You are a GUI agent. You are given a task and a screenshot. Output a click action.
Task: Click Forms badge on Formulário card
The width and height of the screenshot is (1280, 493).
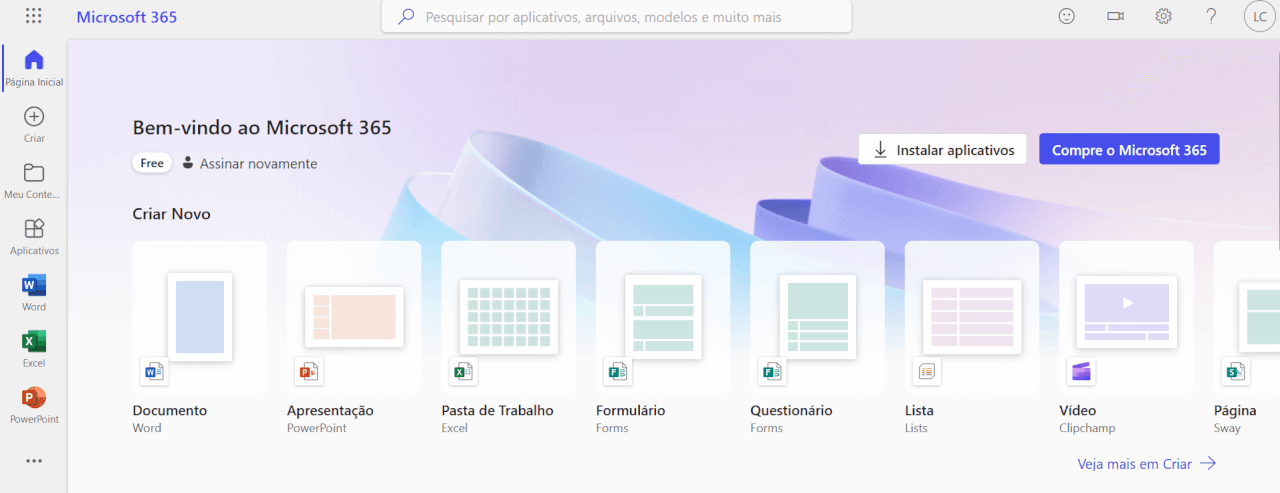pyautogui.click(x=617, y=371)
